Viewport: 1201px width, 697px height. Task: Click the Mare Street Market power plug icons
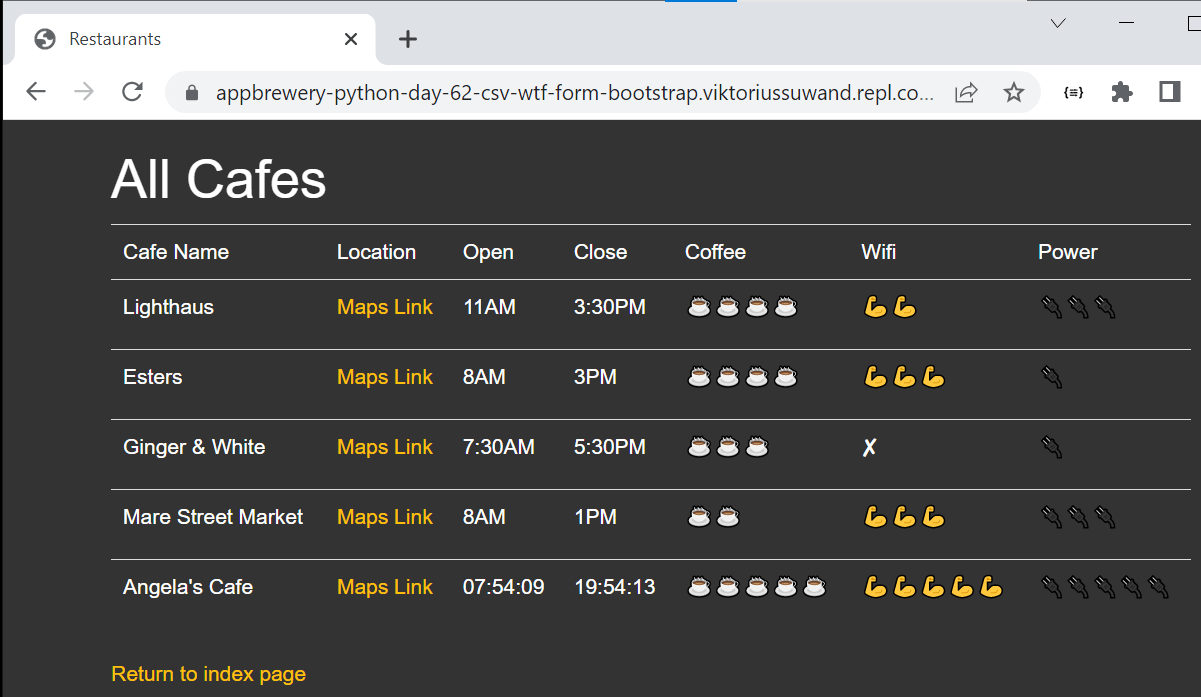tap(1077, 517)
